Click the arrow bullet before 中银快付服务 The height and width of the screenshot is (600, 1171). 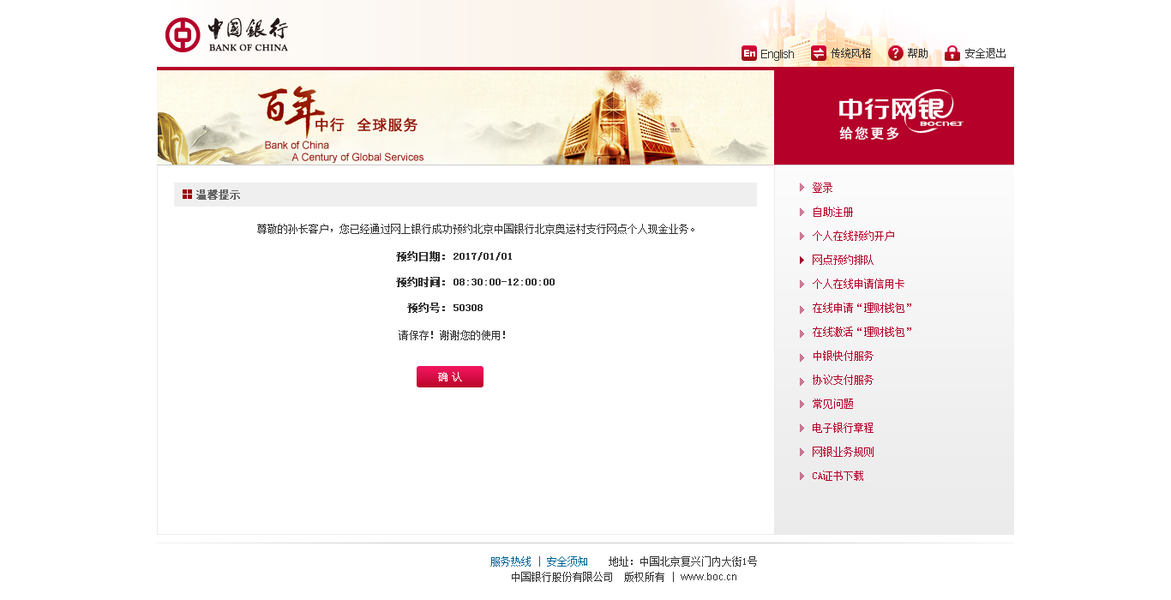tap(801, 356)
